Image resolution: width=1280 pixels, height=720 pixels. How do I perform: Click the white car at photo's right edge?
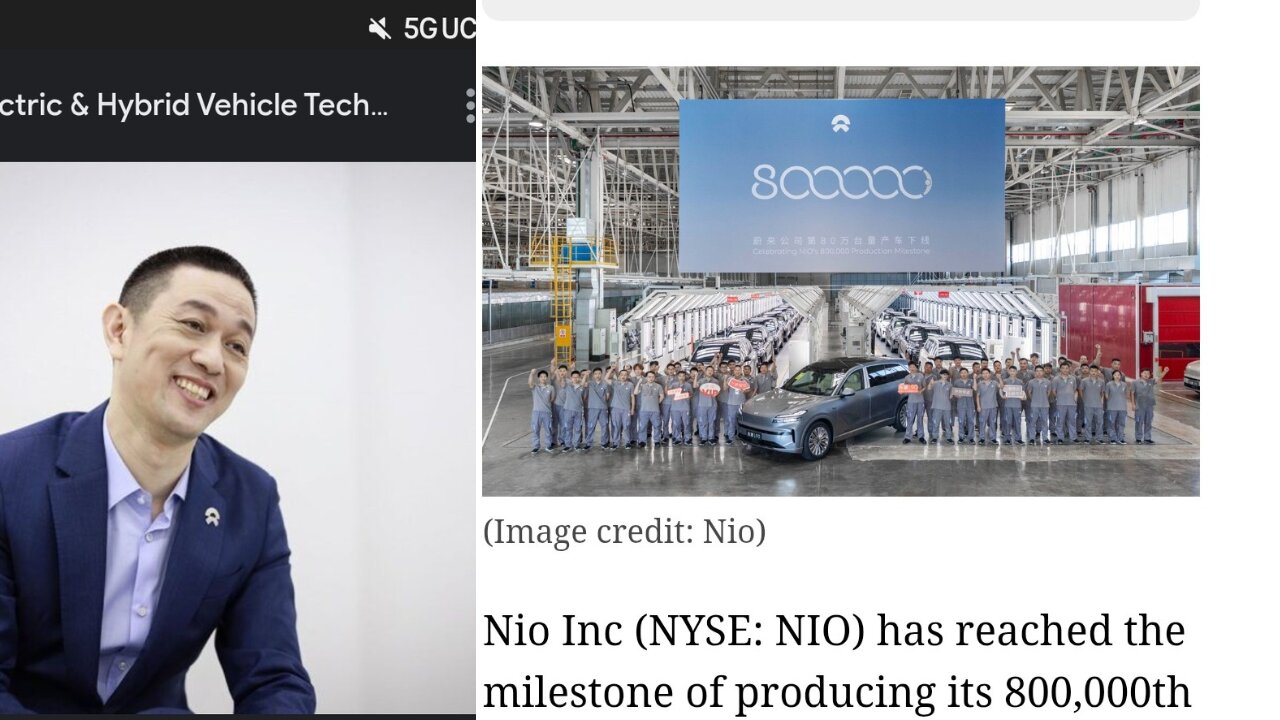1191,376
